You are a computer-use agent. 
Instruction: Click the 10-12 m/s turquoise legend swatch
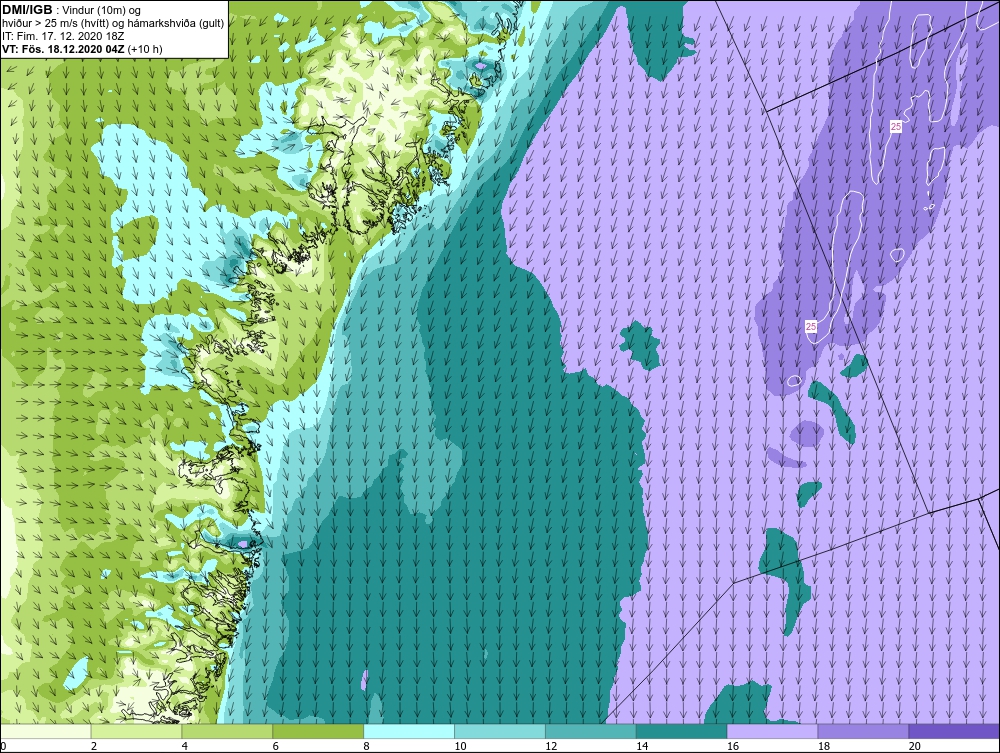499,731
